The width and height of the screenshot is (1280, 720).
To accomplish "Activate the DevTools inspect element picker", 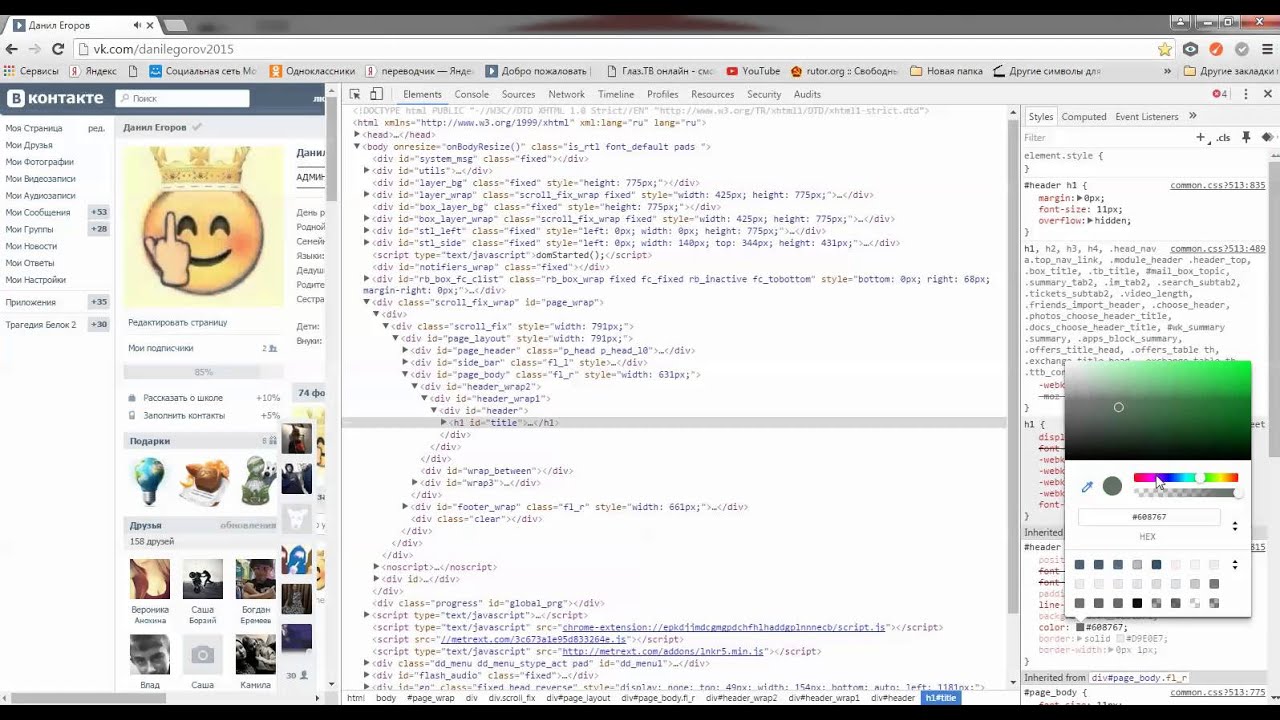I will [x=354, y=94].
